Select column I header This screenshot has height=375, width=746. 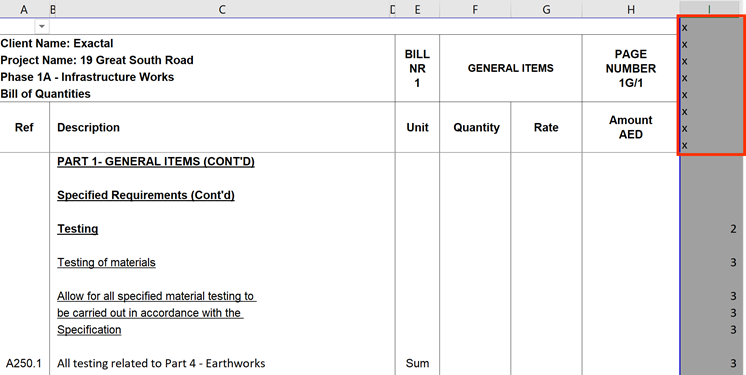click(x=709, y=9)
